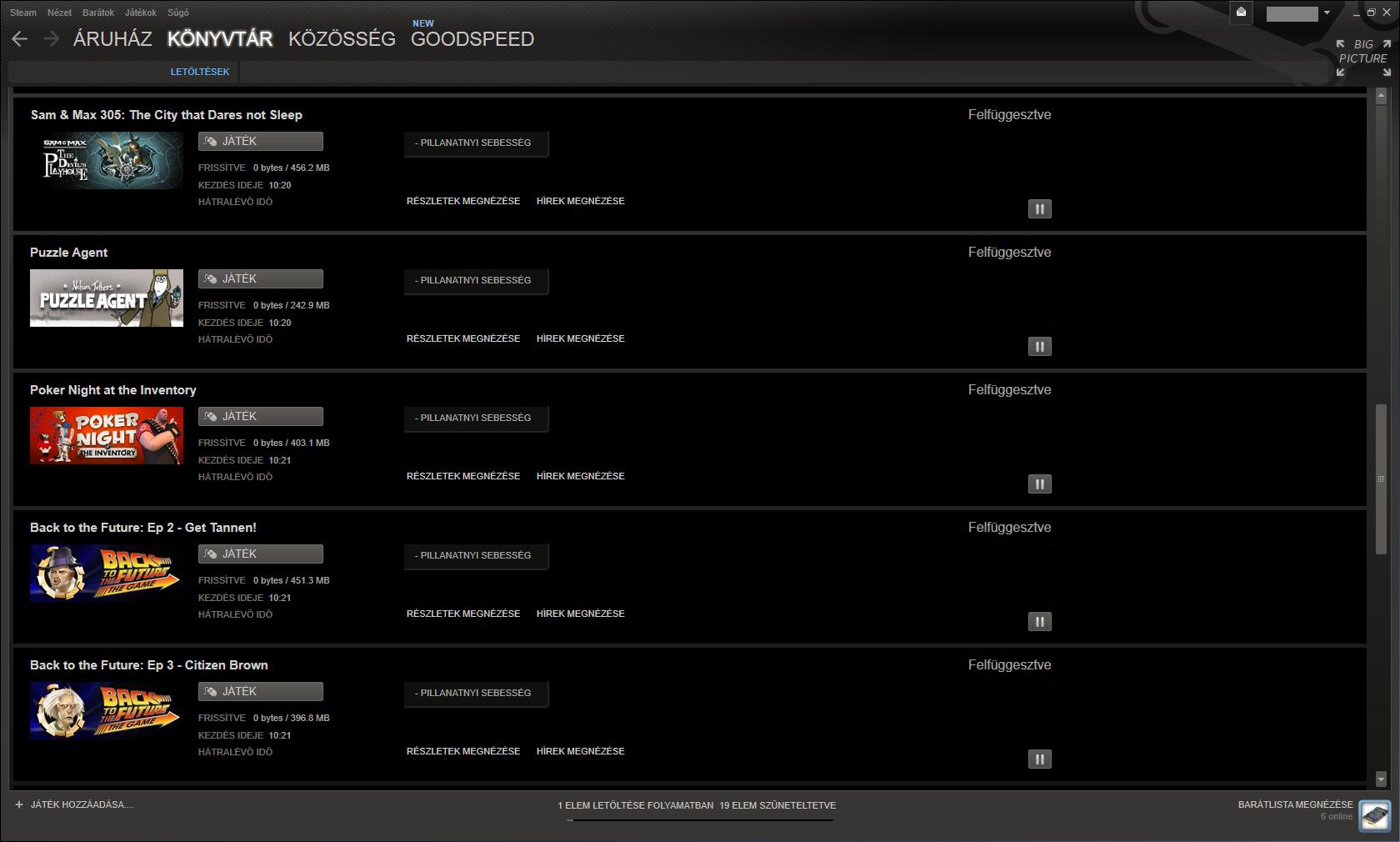Click JÁTÉK button for Back to the Future Ep 2

tap(261, 554)
